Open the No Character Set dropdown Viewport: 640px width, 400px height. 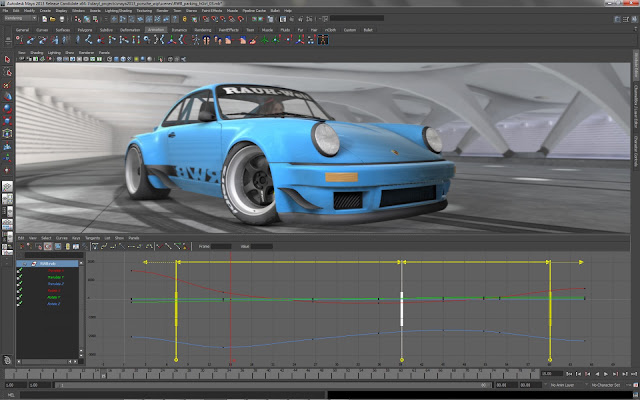[608, 385]
